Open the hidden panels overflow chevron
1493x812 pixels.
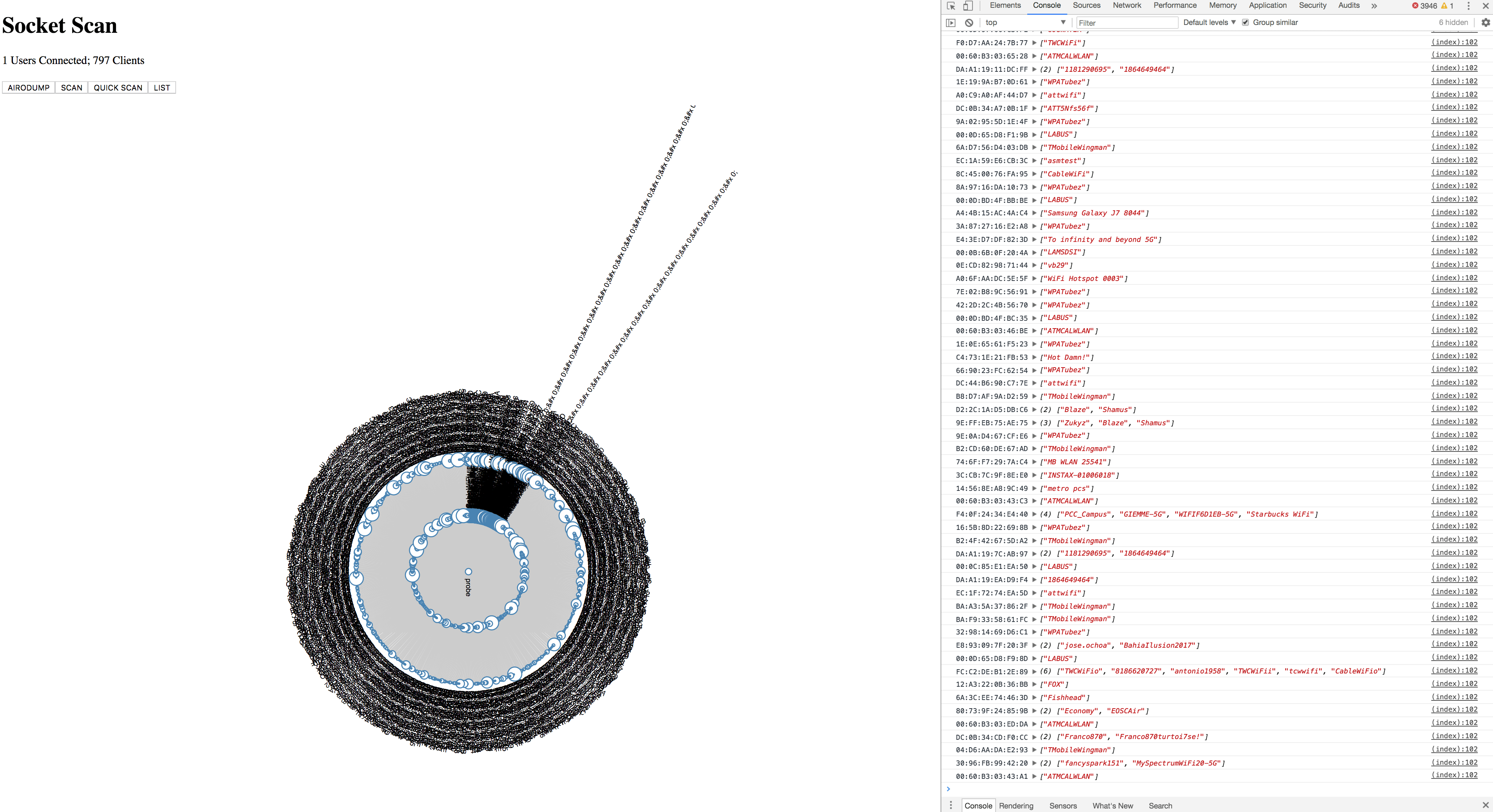pos(1374,6)
